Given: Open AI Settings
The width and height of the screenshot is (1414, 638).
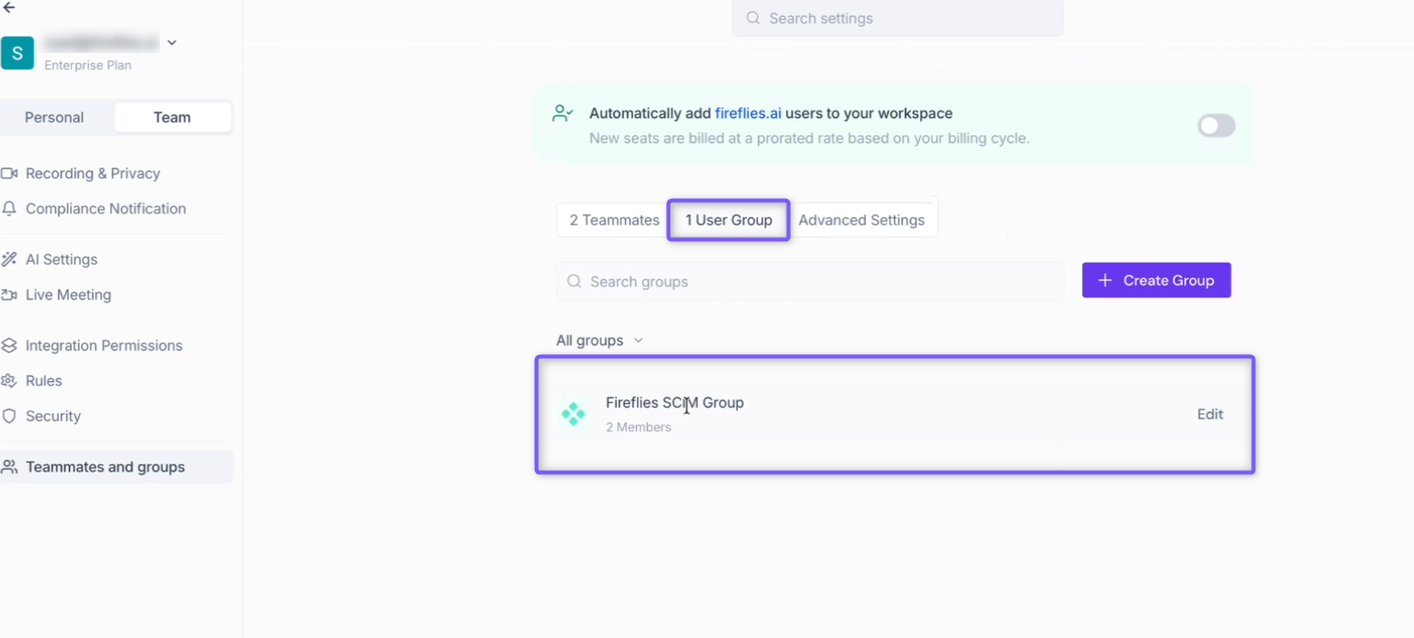Looking at the screenshot, I should pyautogui.click(x=62, y=259).
